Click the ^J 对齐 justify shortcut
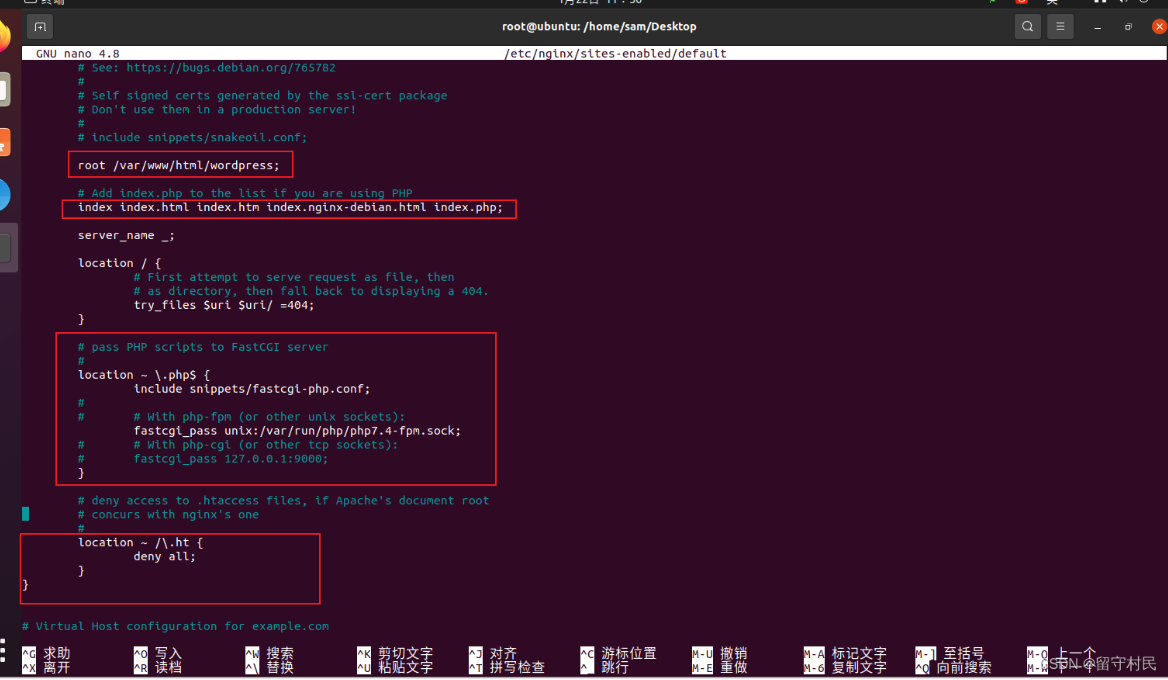This screenshot has width=1168, height=680. [493, 653]
